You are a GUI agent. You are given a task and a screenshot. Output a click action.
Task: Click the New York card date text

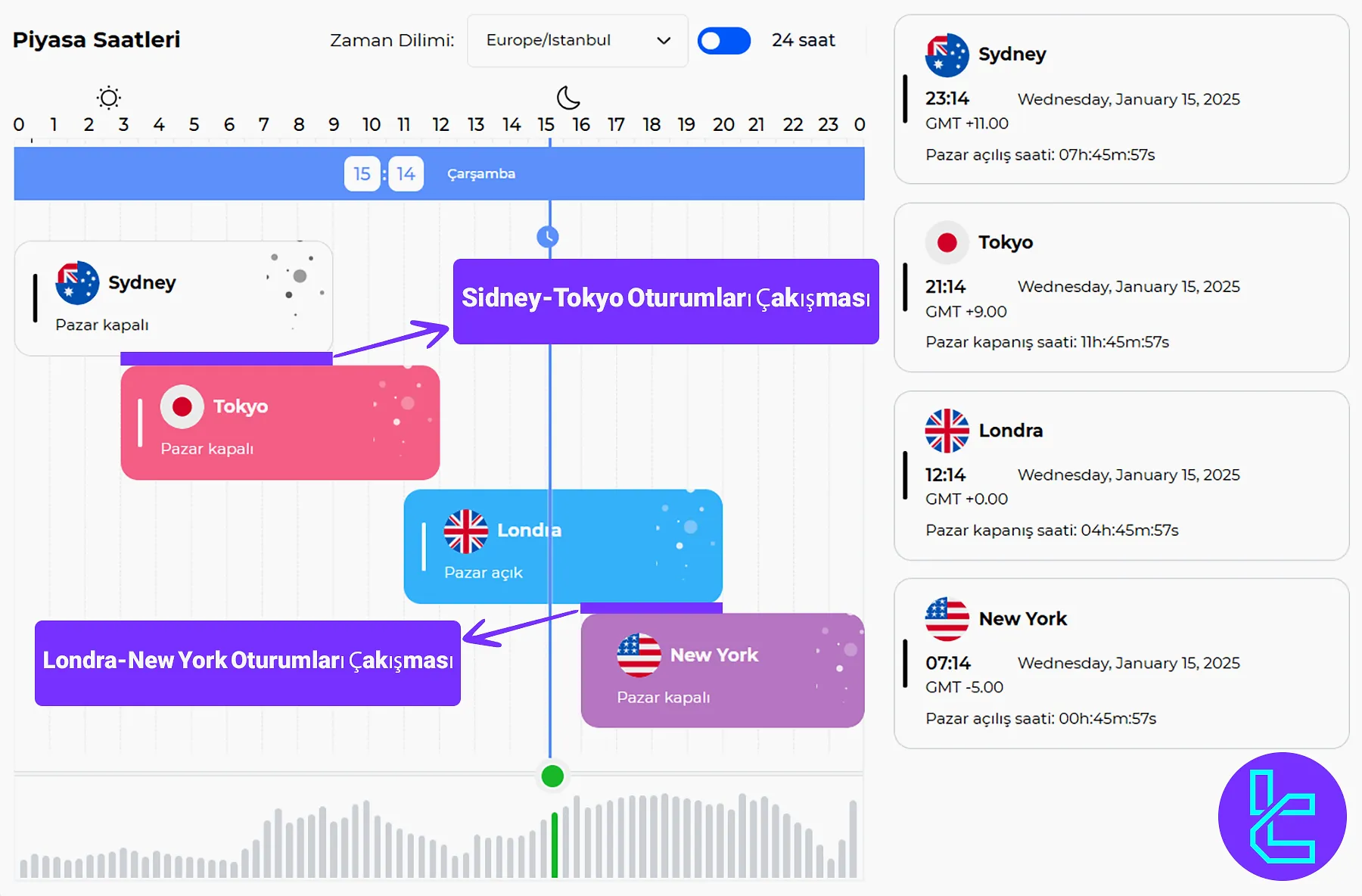[x=1129, y=664]
